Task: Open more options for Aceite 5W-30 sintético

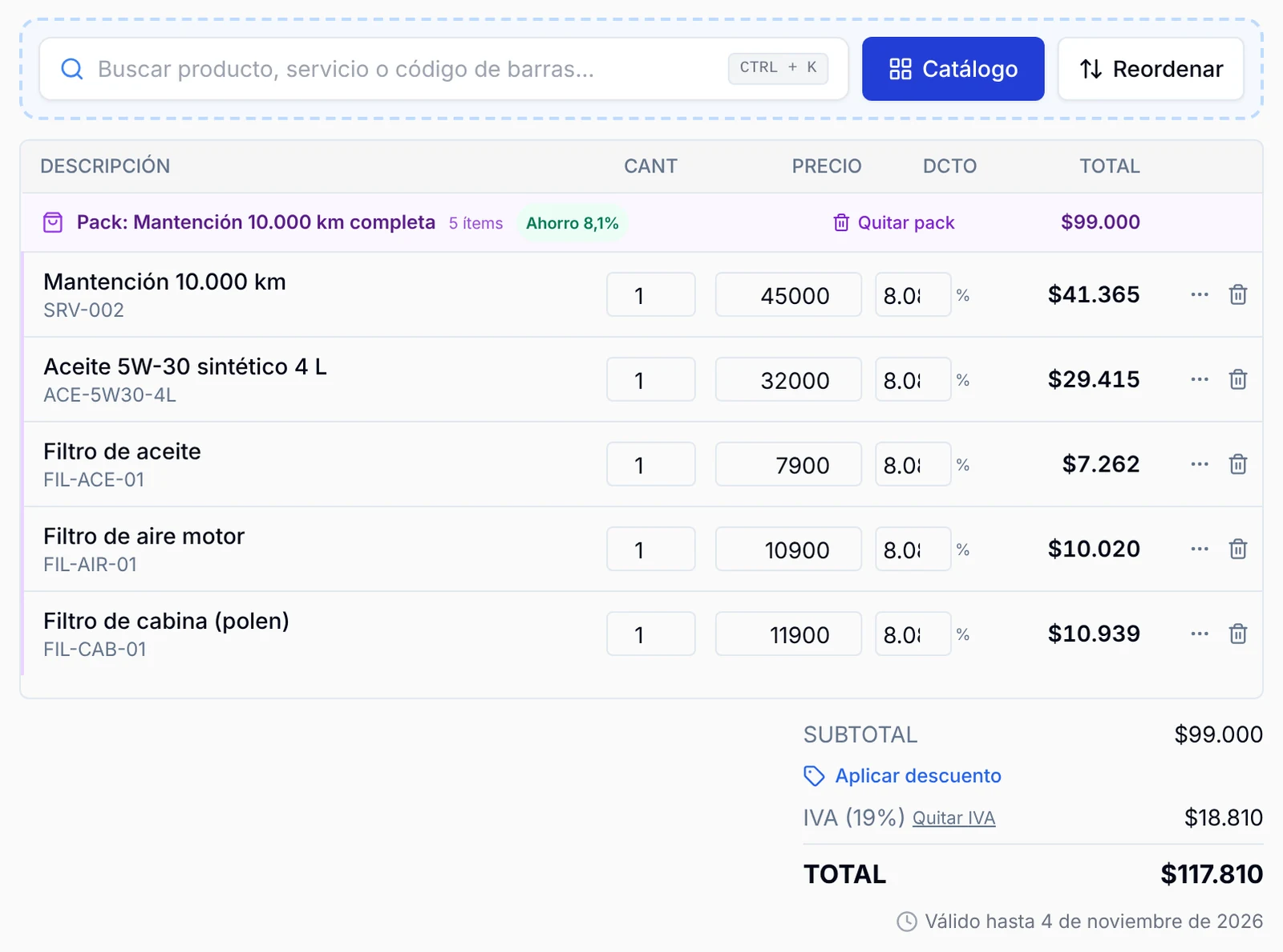Action: coord(1200,379)
